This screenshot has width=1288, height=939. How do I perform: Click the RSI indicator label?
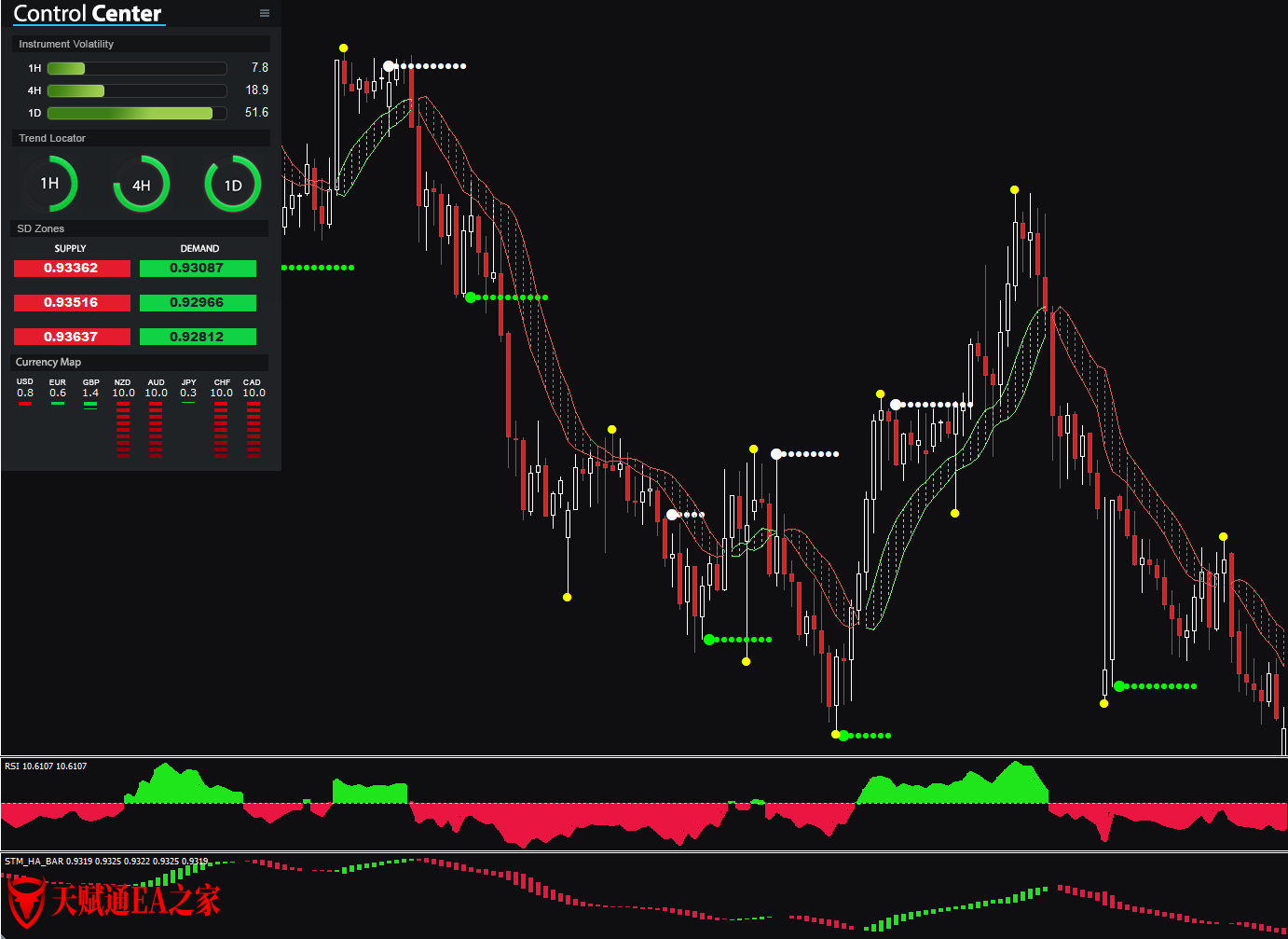pyautogui.click(x=46, y=766)
